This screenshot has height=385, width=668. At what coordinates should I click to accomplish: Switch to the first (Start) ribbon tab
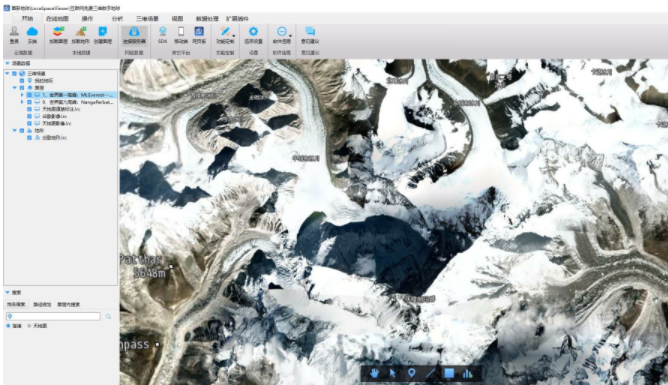[x=27, y=19]
